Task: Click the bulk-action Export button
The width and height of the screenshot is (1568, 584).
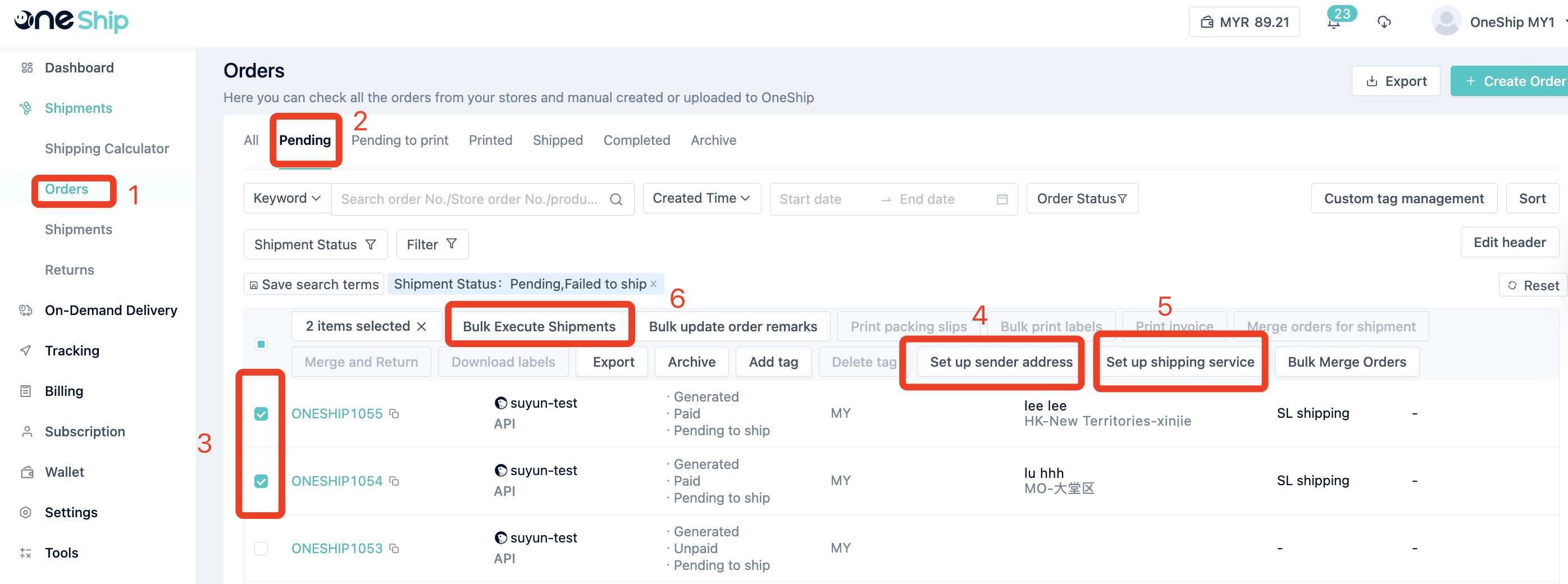Action: [x=612, y=362]
